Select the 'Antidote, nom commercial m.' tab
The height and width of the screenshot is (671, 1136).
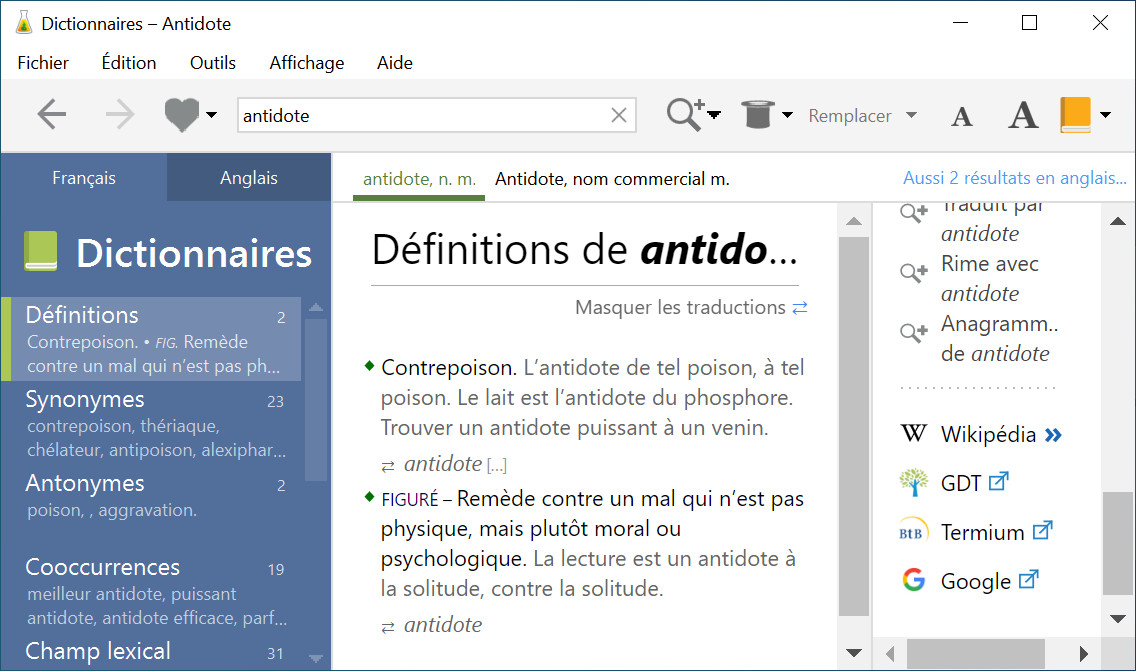click(612, 179)
